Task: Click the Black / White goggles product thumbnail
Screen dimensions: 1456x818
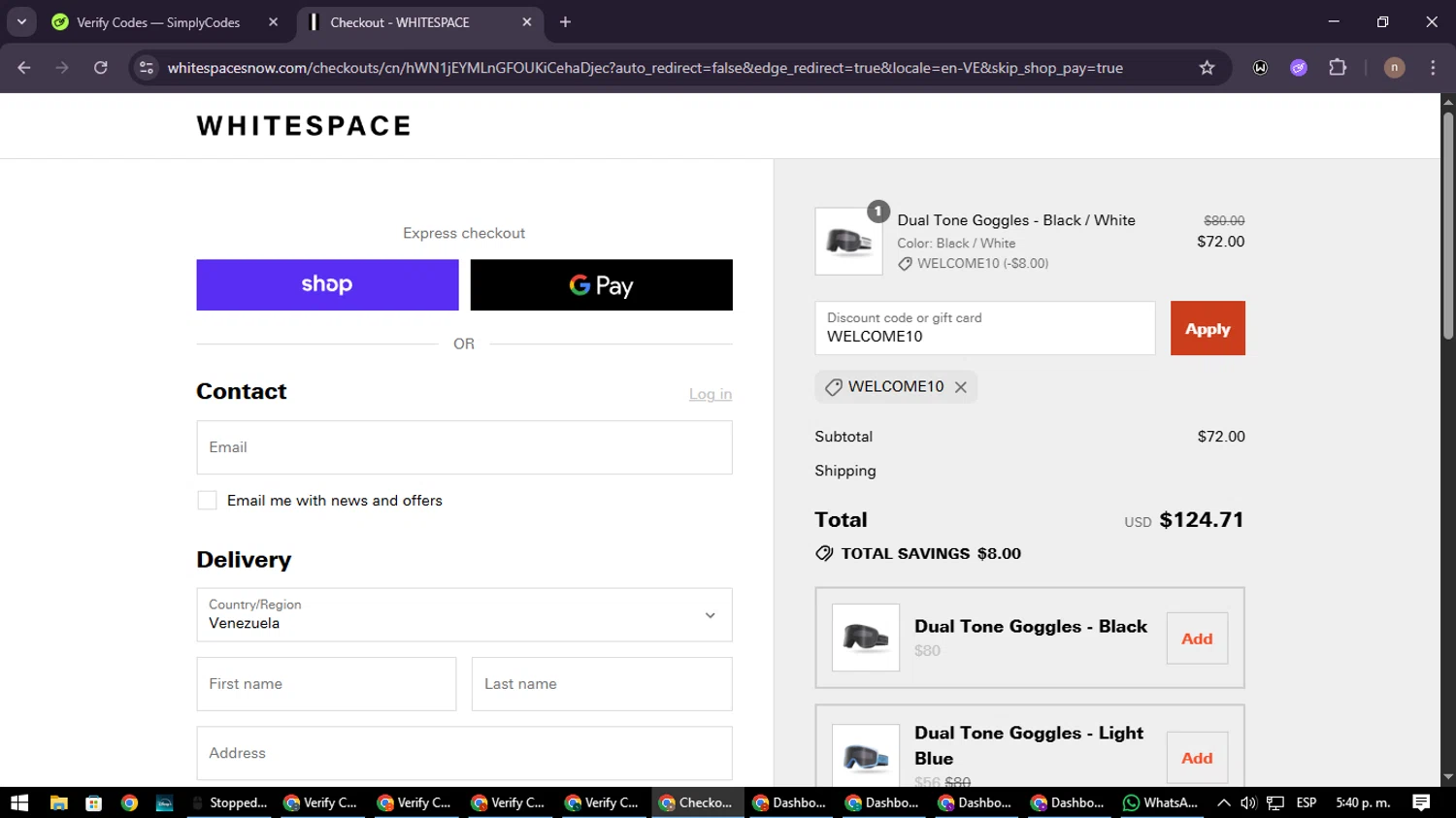Action: pyautogui.click(x=848, y=241)
